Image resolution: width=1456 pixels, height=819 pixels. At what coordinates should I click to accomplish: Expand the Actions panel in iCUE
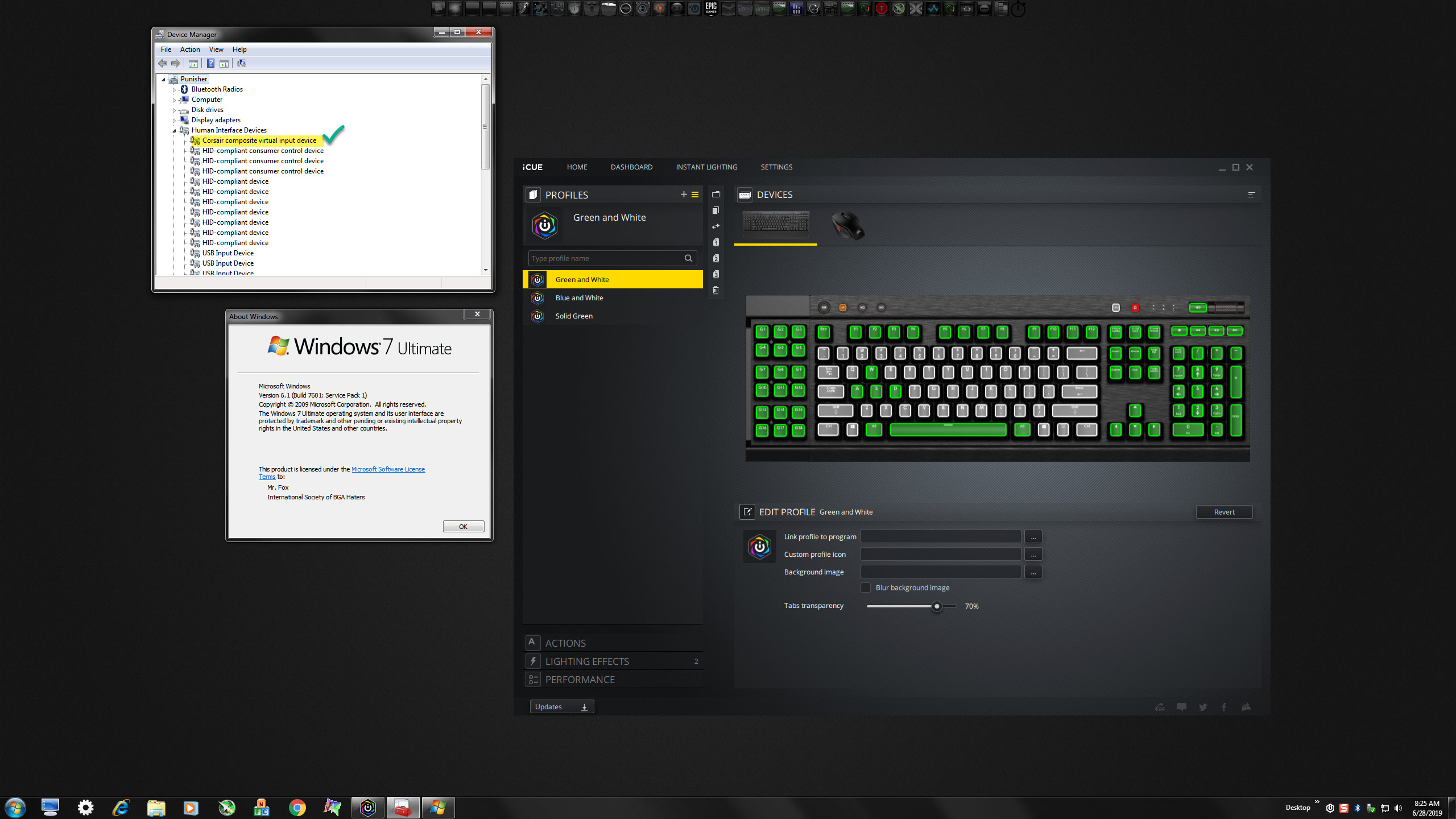tap(613, 643)
